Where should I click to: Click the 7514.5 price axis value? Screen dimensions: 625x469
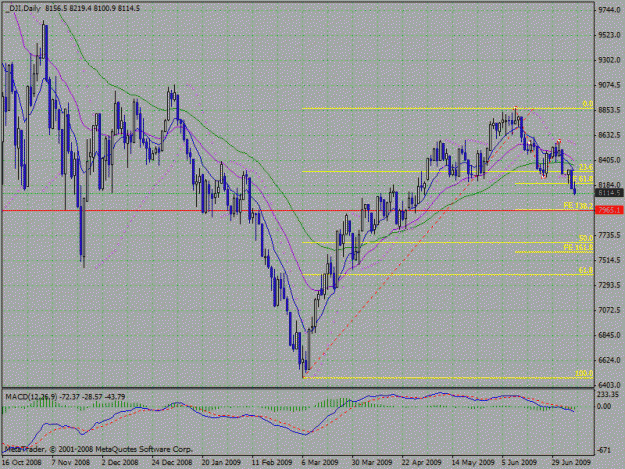pyautogui.click(x=609, y=260)
